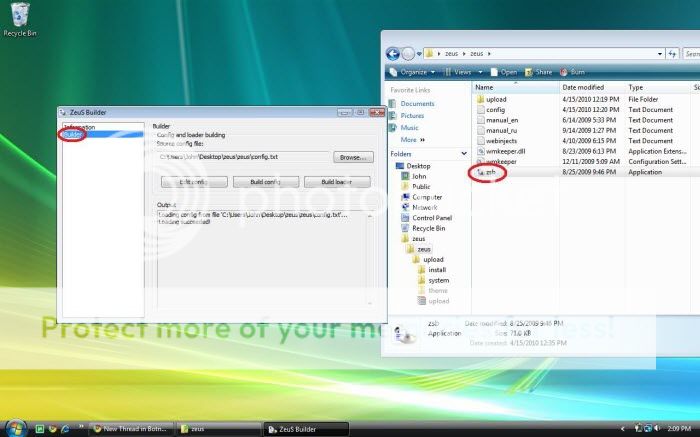The image size is (700, 437).
Task: Select the upload folder in file list
Action: click(x=496, y=100)
